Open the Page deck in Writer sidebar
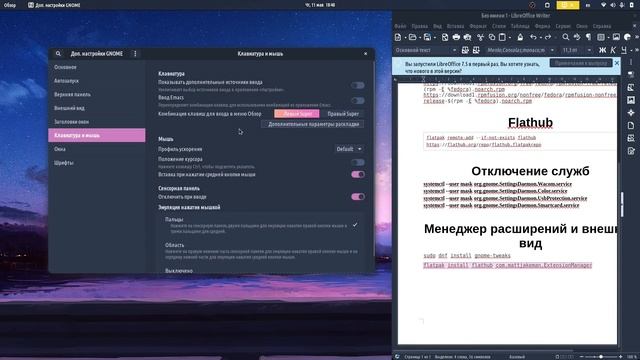 pyautogui.click(x=631, y=126)
